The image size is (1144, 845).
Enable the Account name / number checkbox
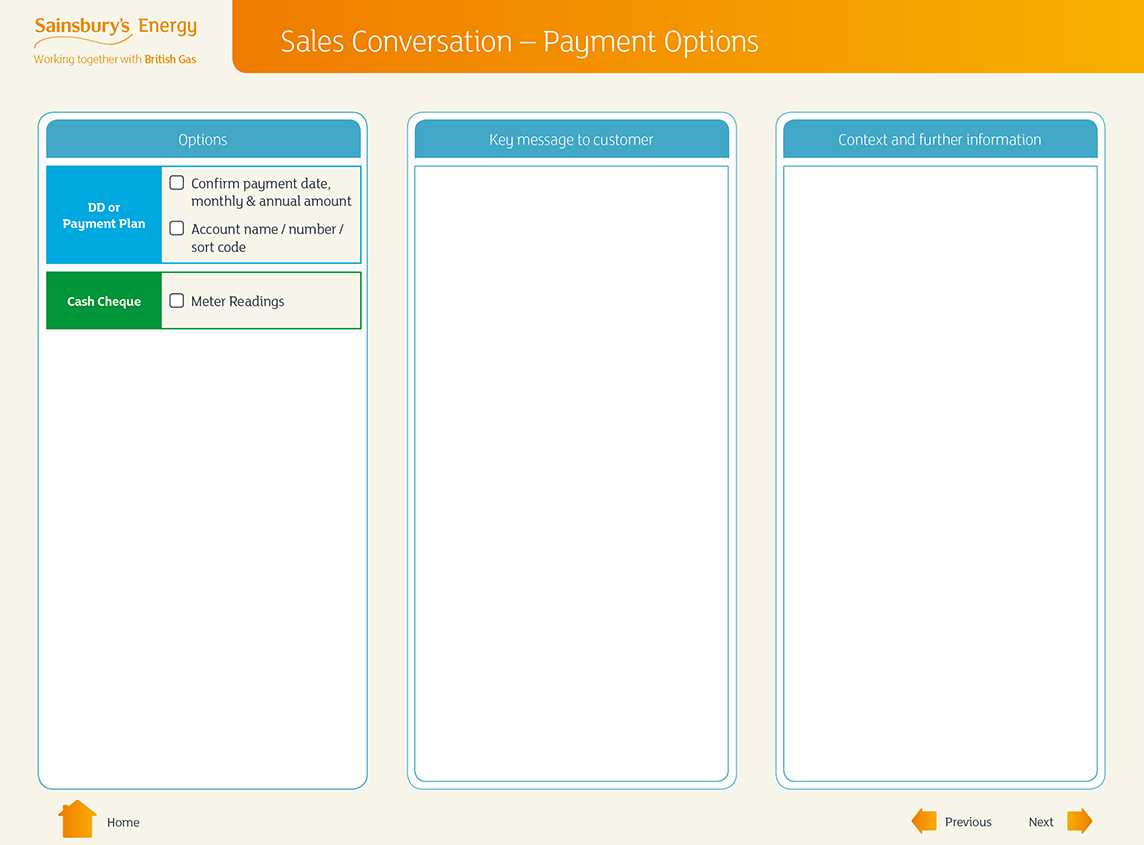click(177, 229)
